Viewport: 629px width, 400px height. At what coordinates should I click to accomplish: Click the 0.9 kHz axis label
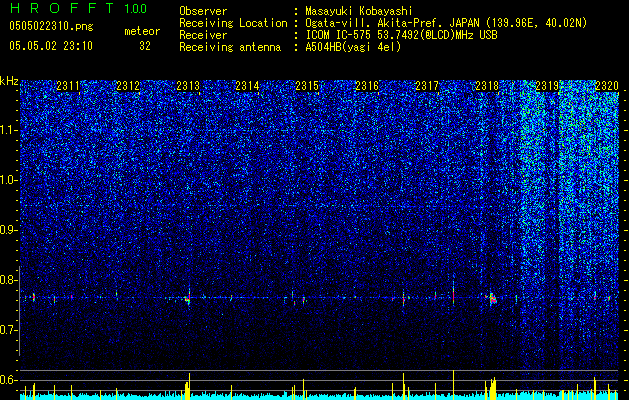pyautogui.click(x=8, y=230)
